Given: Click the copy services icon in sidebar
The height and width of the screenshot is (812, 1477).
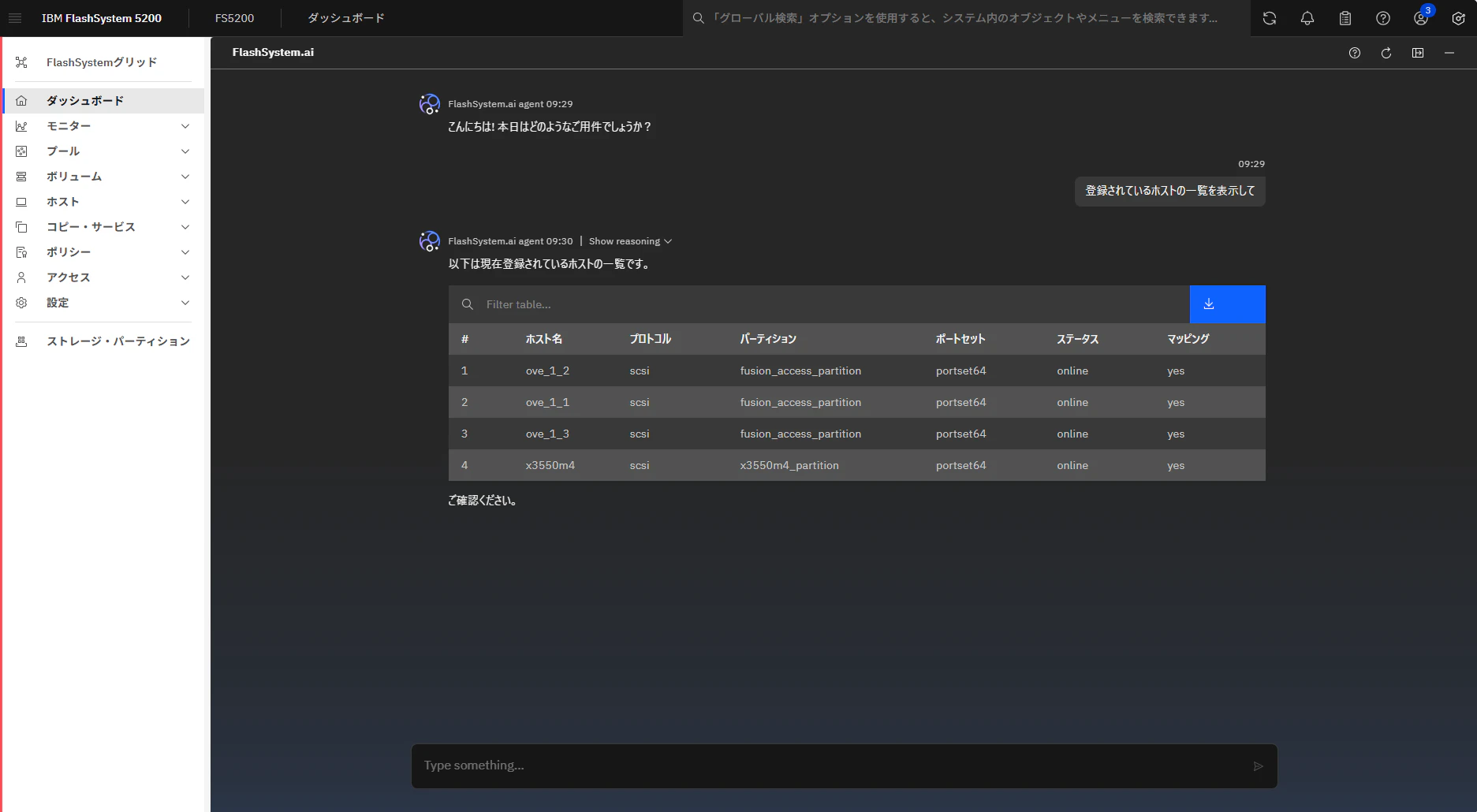Looking at the screenshot, I should click(21, 227).
